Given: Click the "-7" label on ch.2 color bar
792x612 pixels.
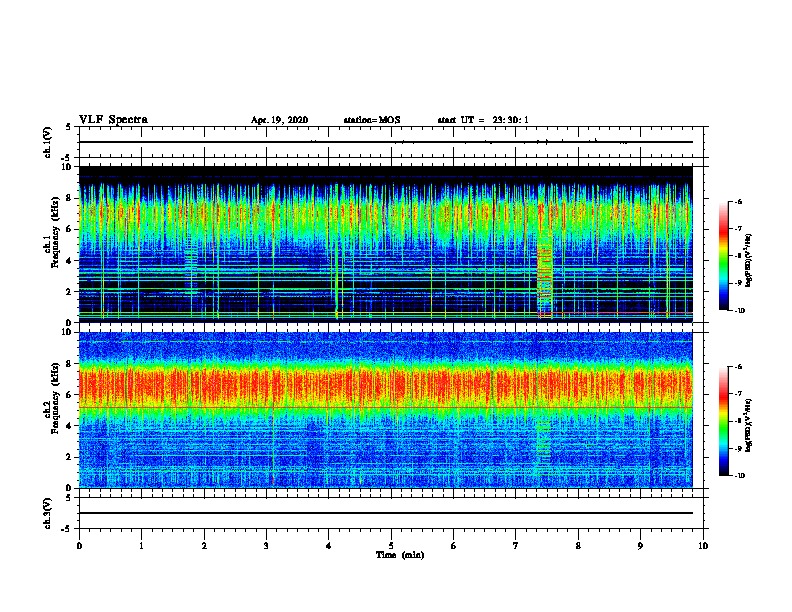Looking at the screenshot, I should 738,394.
